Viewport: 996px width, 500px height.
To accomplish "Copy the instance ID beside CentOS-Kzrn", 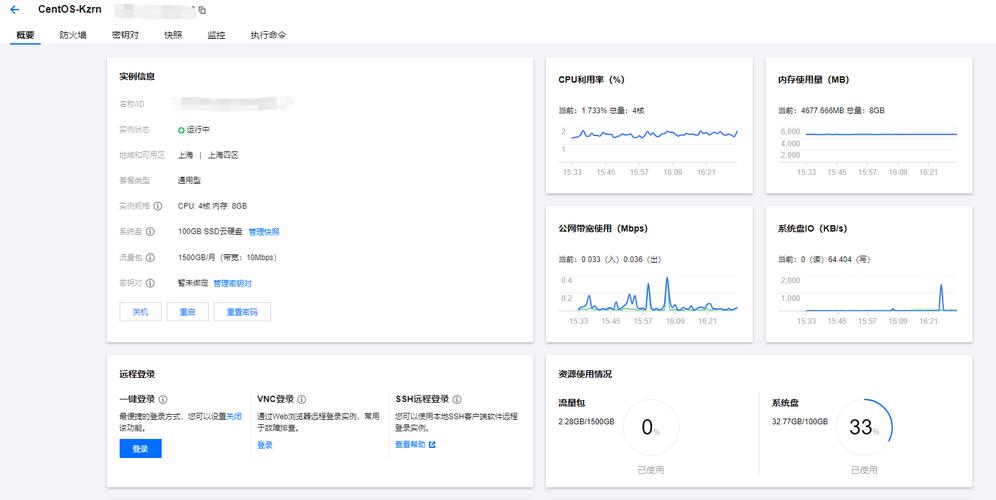I will (x=202, y=10).
